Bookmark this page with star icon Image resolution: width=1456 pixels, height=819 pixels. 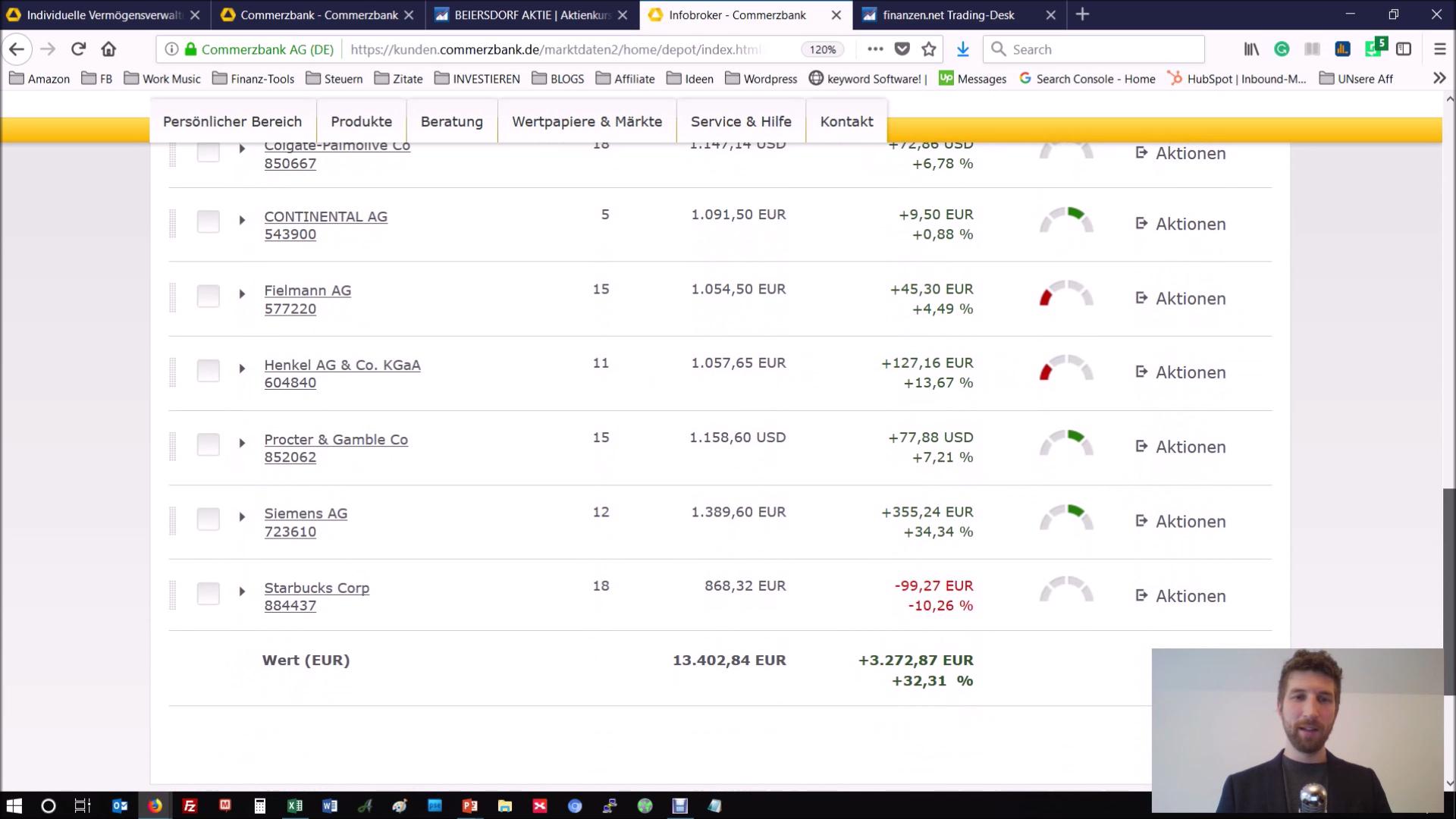[x=929, y=49]
